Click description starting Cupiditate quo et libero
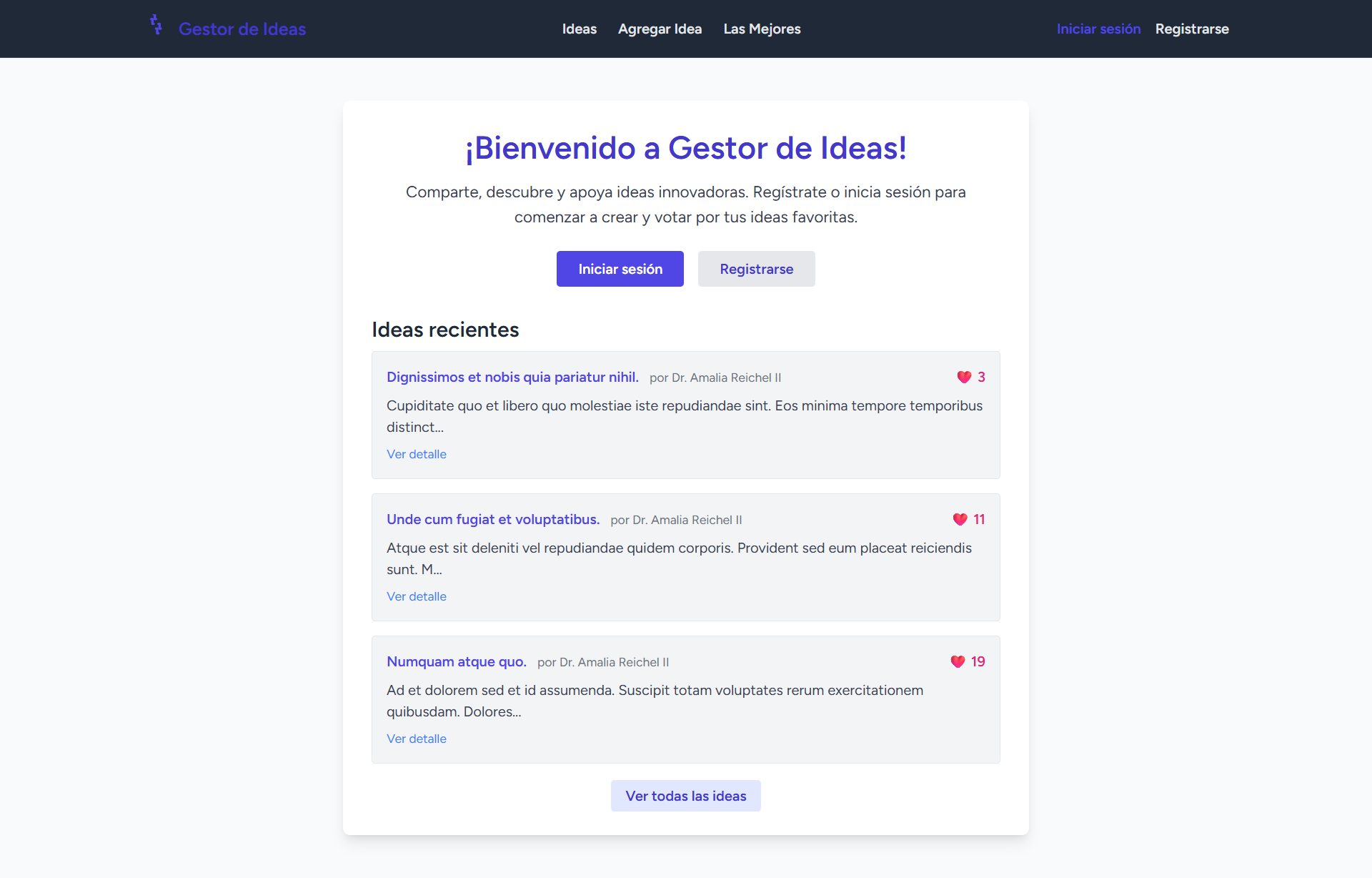This screenshot has width=1372, height=878. (x=685, y=416)
